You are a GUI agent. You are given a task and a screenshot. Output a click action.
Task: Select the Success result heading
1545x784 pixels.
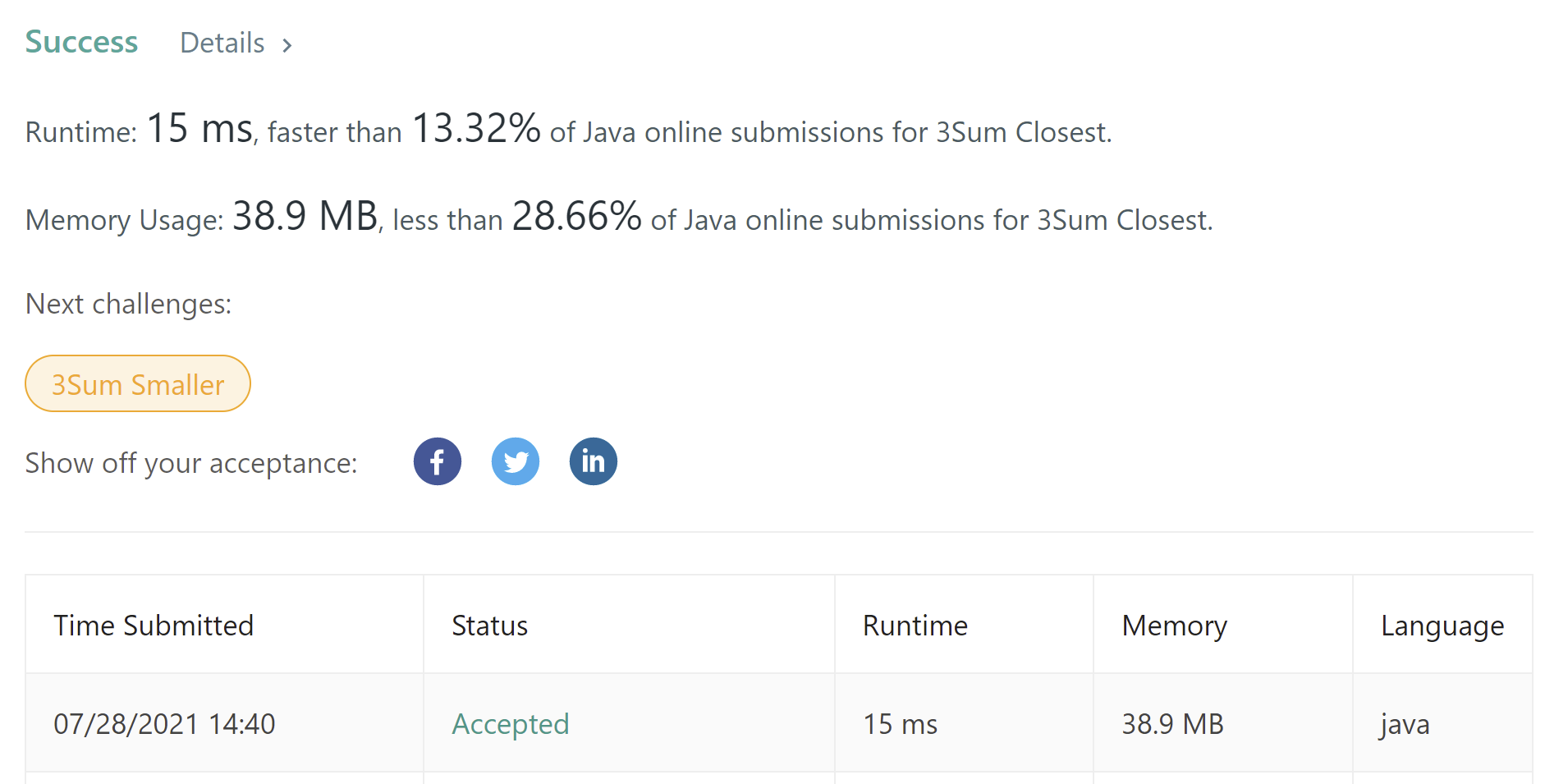(x=81, y=42)
